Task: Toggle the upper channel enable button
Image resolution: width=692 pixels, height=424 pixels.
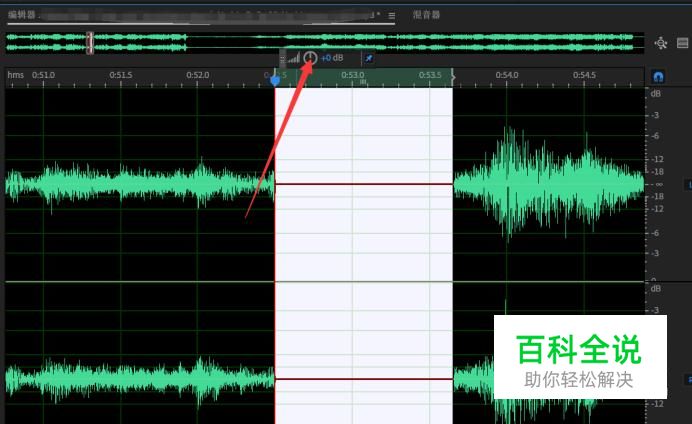Action: coord(688,184)
